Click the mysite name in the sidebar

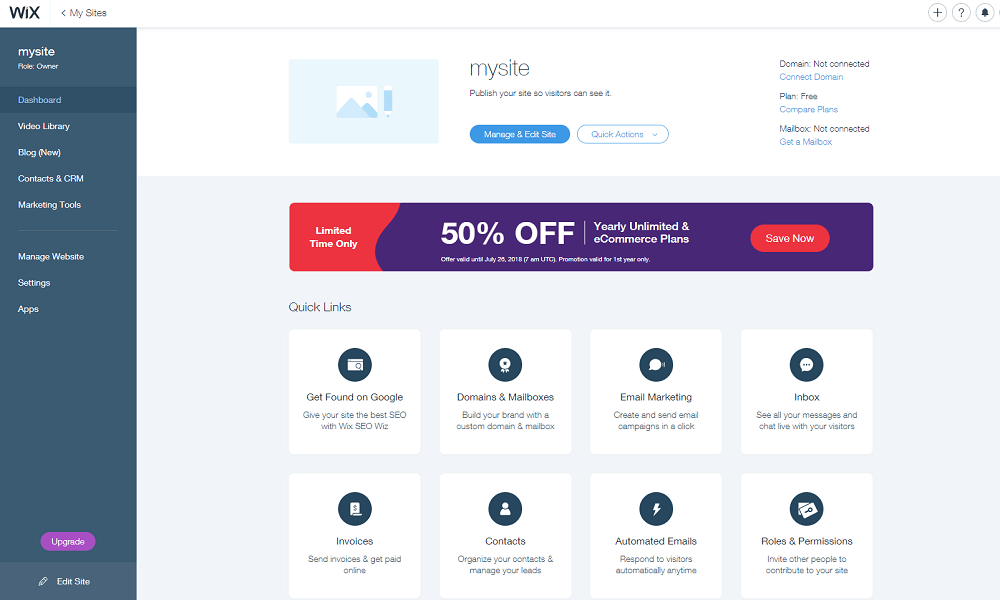tap(36, 52)
